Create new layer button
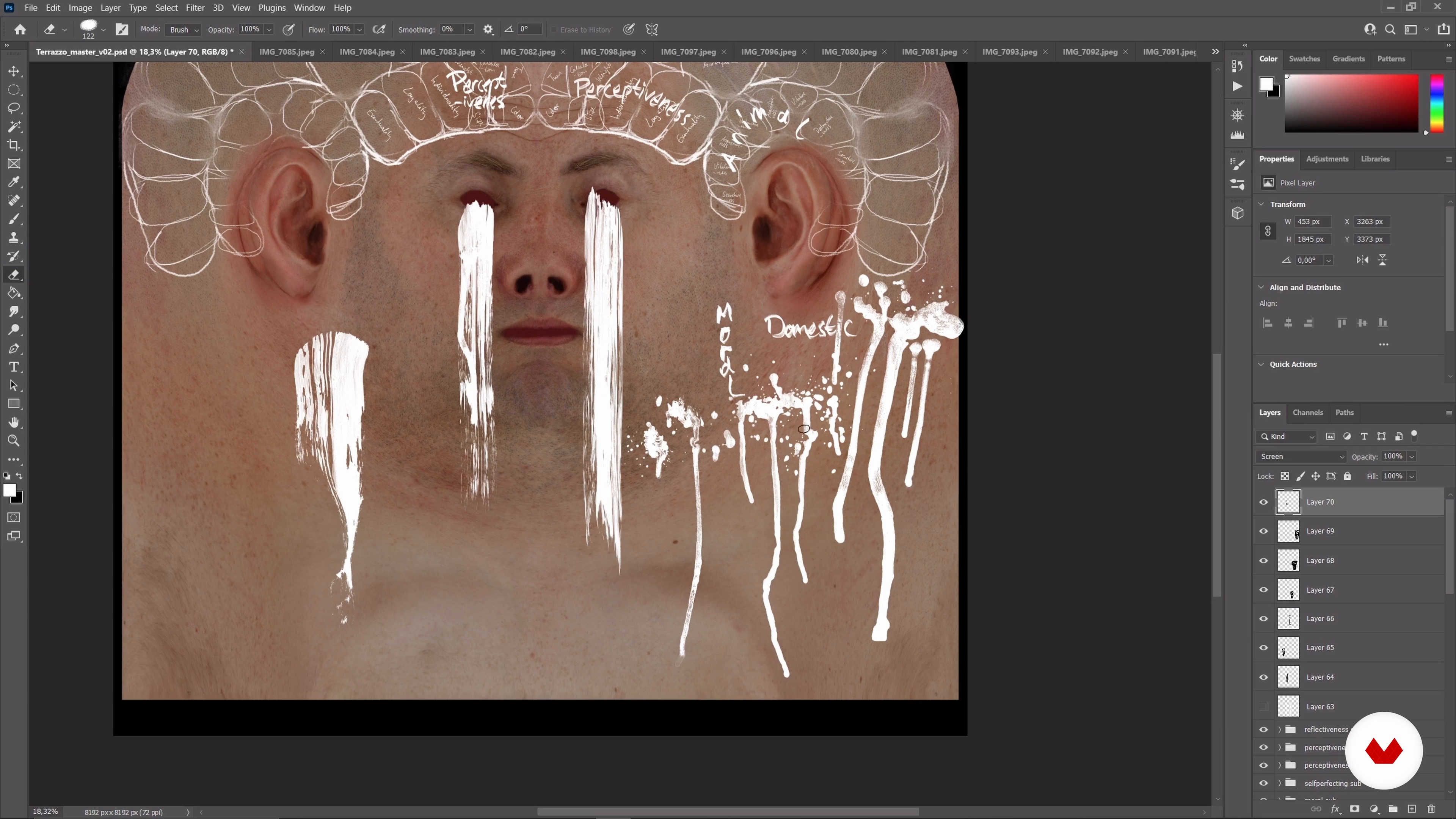The width and height of the screenshot is (1456, 819). point(1412,810)
